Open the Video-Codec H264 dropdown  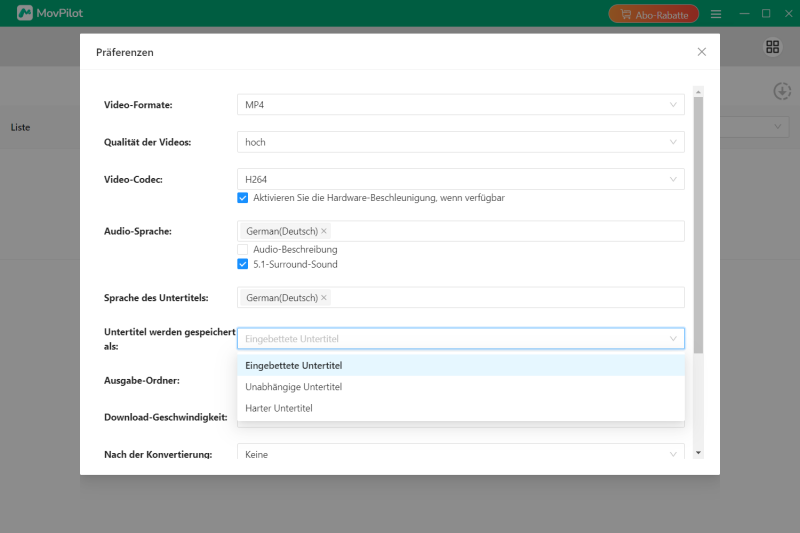point(461,179)
